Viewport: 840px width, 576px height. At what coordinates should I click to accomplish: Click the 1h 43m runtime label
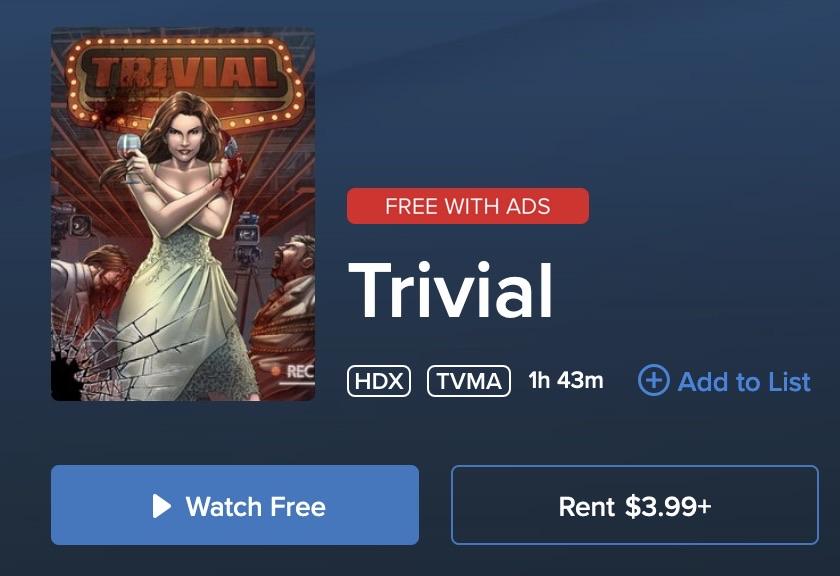[566, 380]
